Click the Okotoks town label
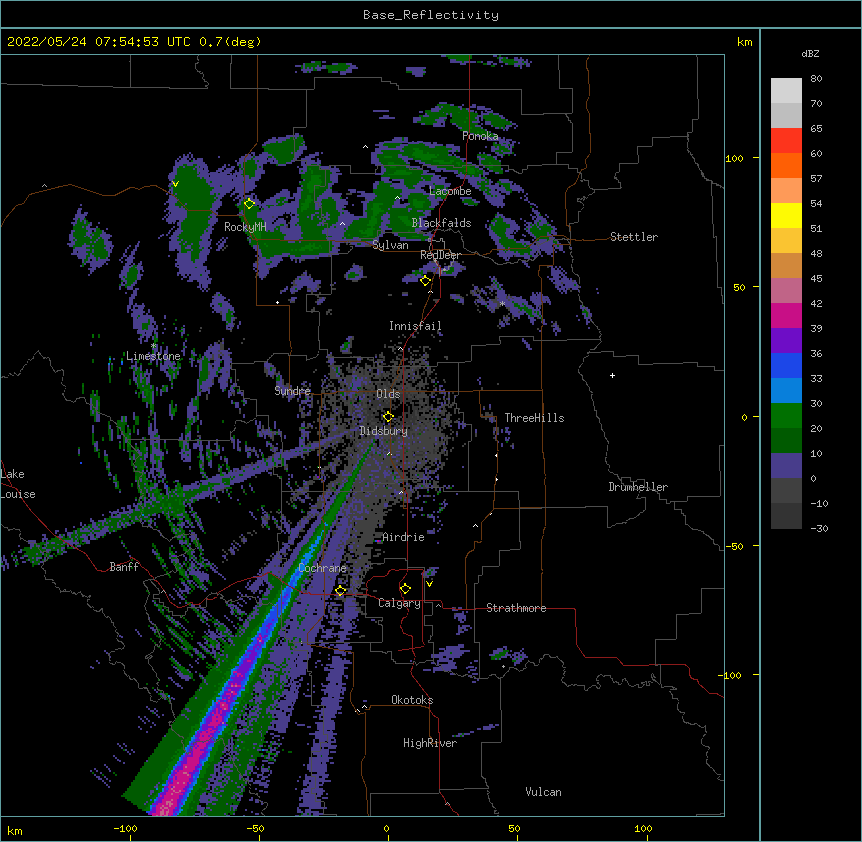This screenshot has width=862, height=842. 412,700
